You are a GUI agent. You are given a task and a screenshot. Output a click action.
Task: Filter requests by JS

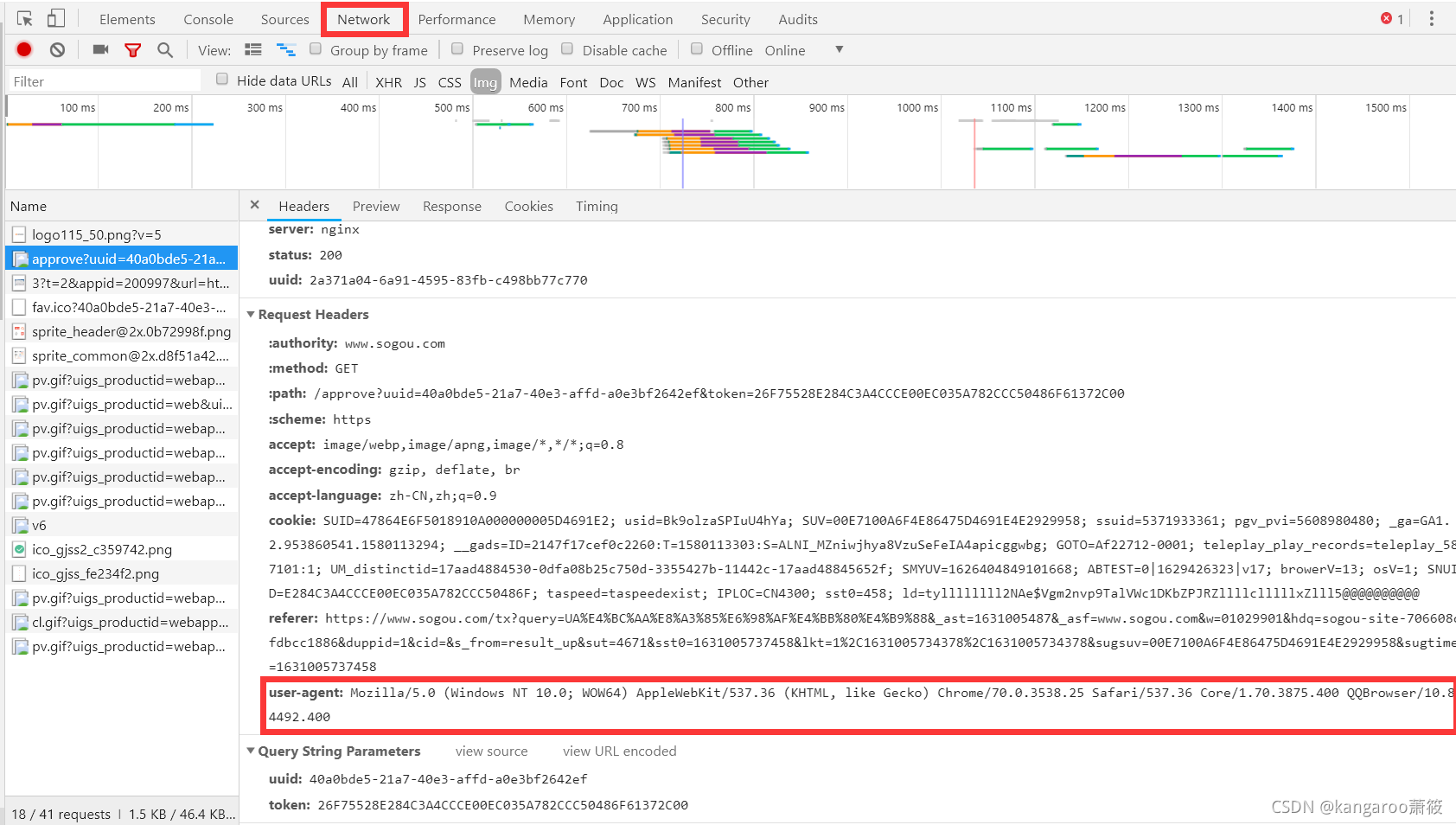click(x=420, y=82)
